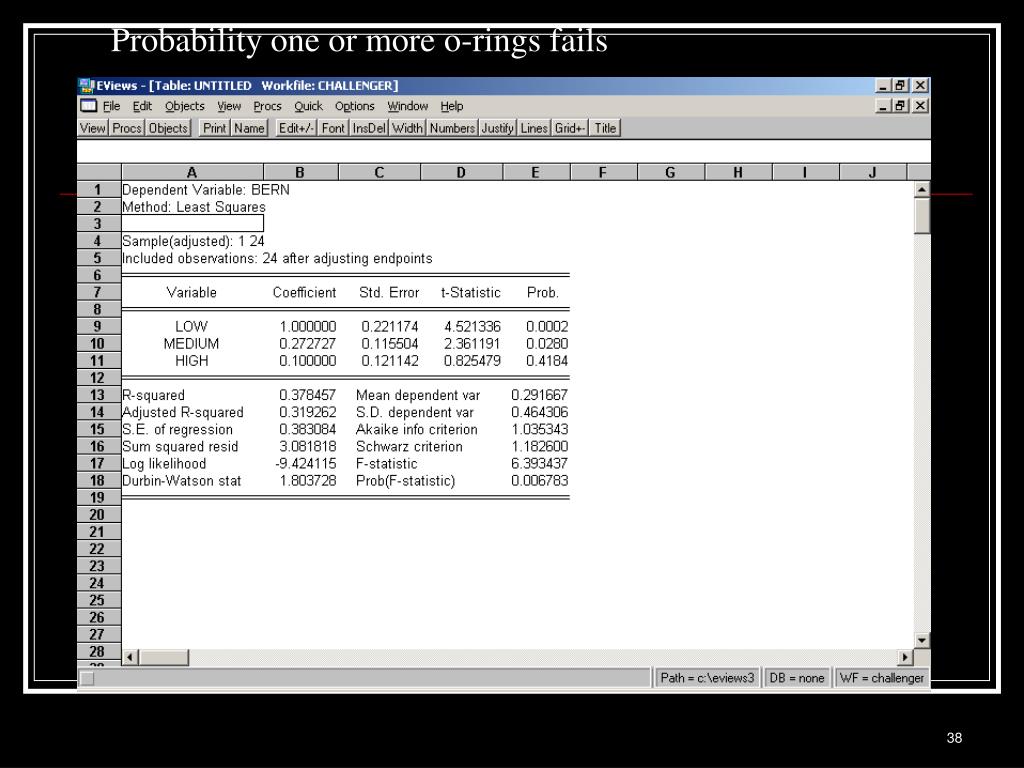This screenshot has width=1024, height=768.
Task: Open the Objects menu
Action: [184, 106]
